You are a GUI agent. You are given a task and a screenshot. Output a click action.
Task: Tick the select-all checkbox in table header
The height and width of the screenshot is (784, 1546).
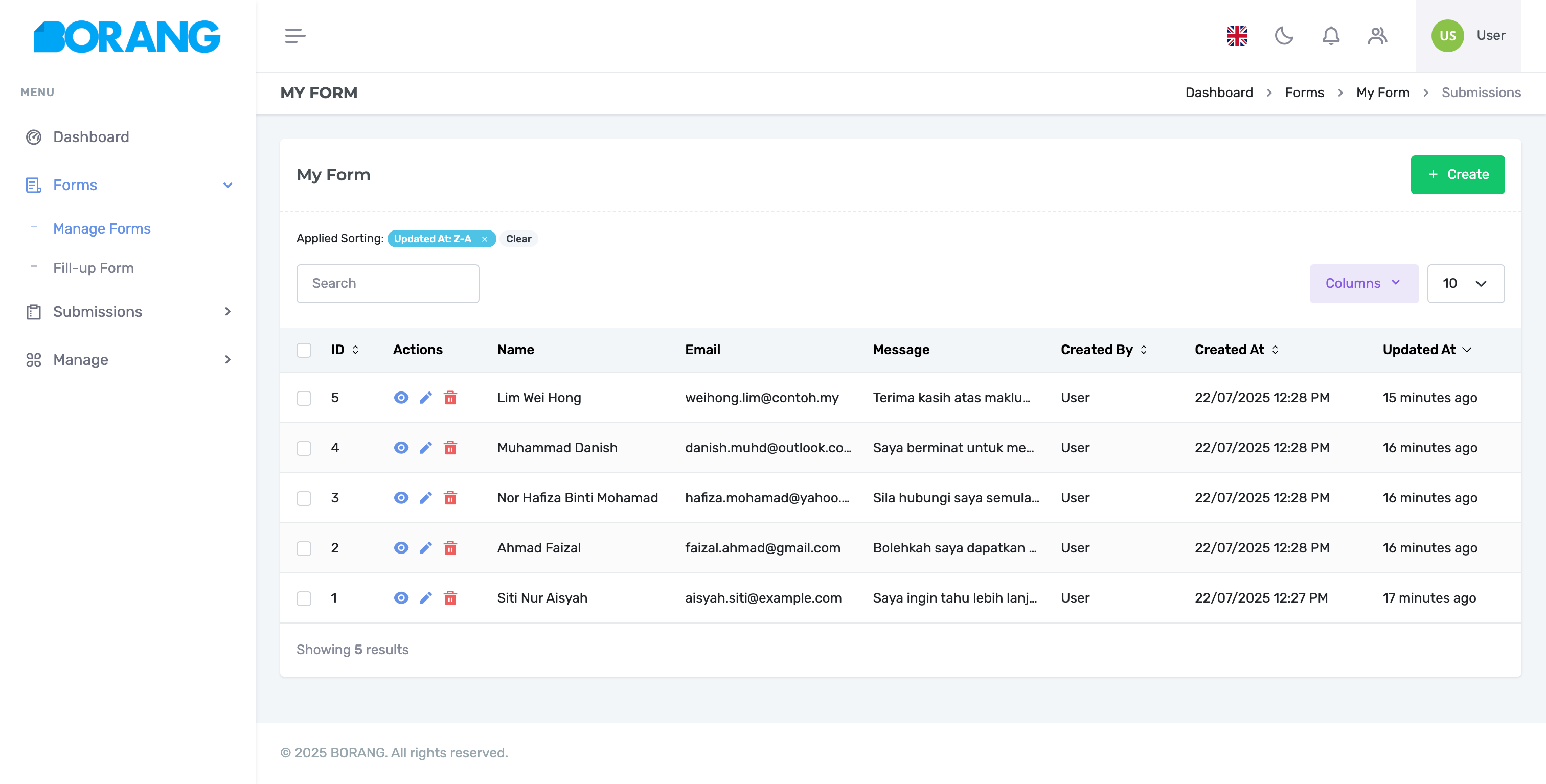tap(304, 350)
